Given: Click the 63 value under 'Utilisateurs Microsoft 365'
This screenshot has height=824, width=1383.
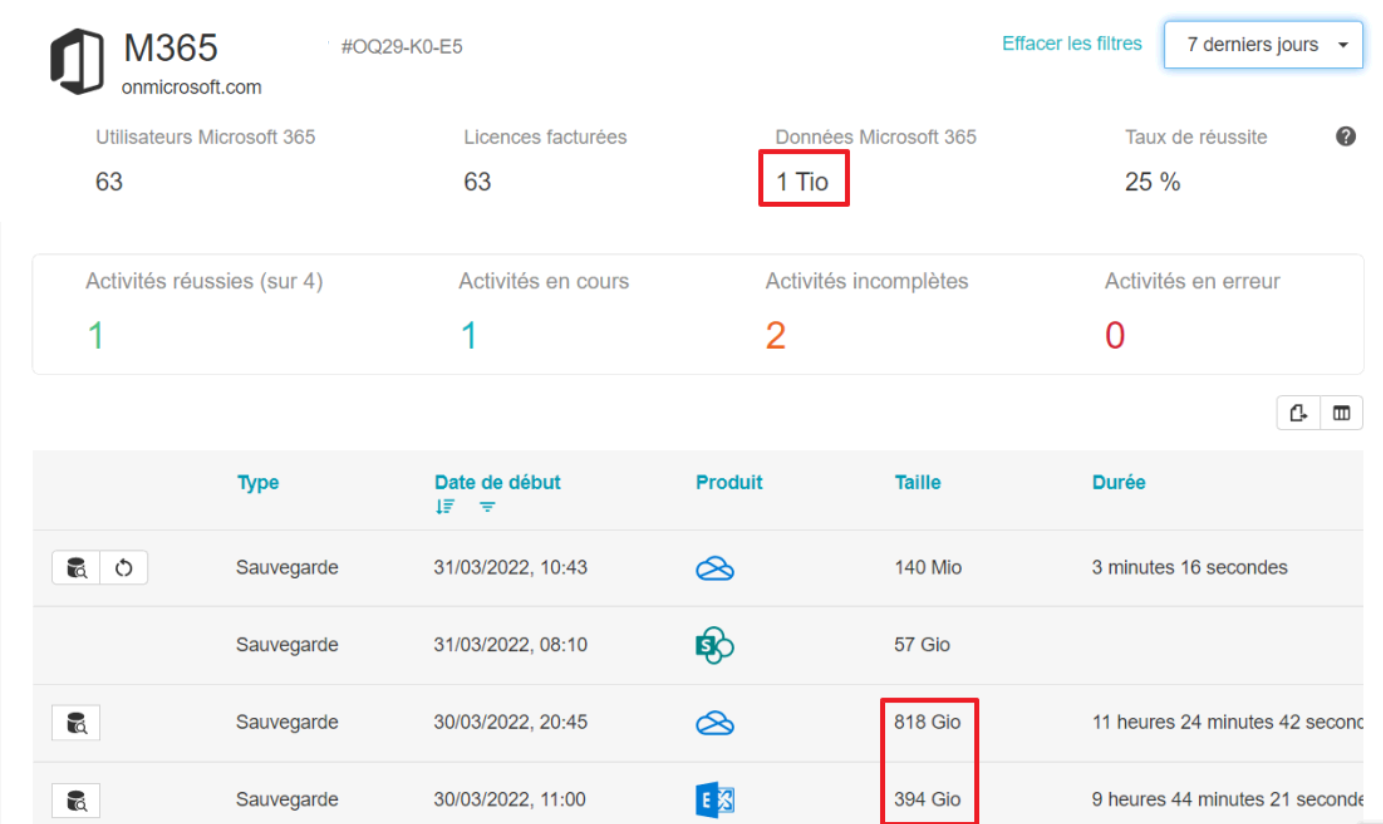Looking at the screenshot, I should pos(109,182).
